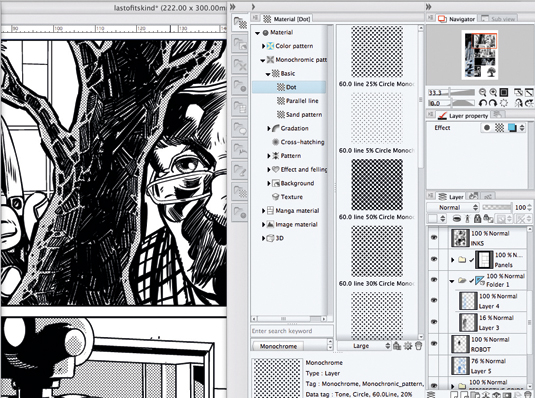Toggle visibility of the ROBOT layer
Viewport: 535px width, 398px height.
[x=434, y=344]
